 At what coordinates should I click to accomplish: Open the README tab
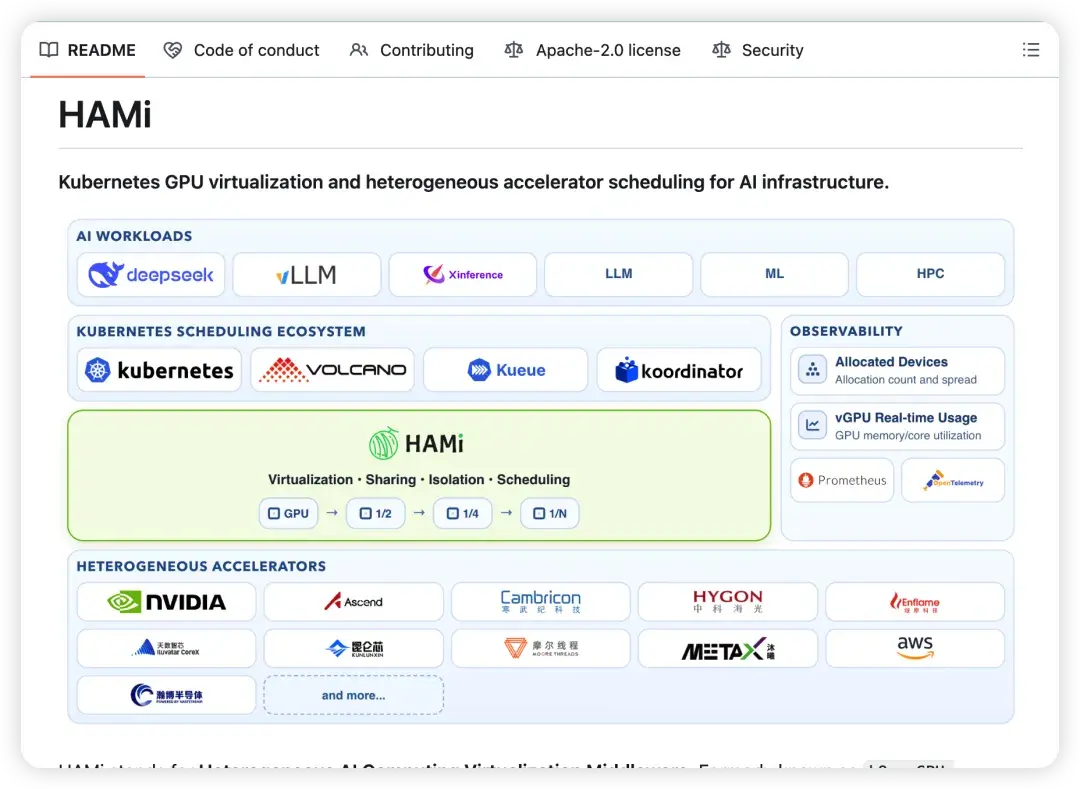click(x=87, y=50)
